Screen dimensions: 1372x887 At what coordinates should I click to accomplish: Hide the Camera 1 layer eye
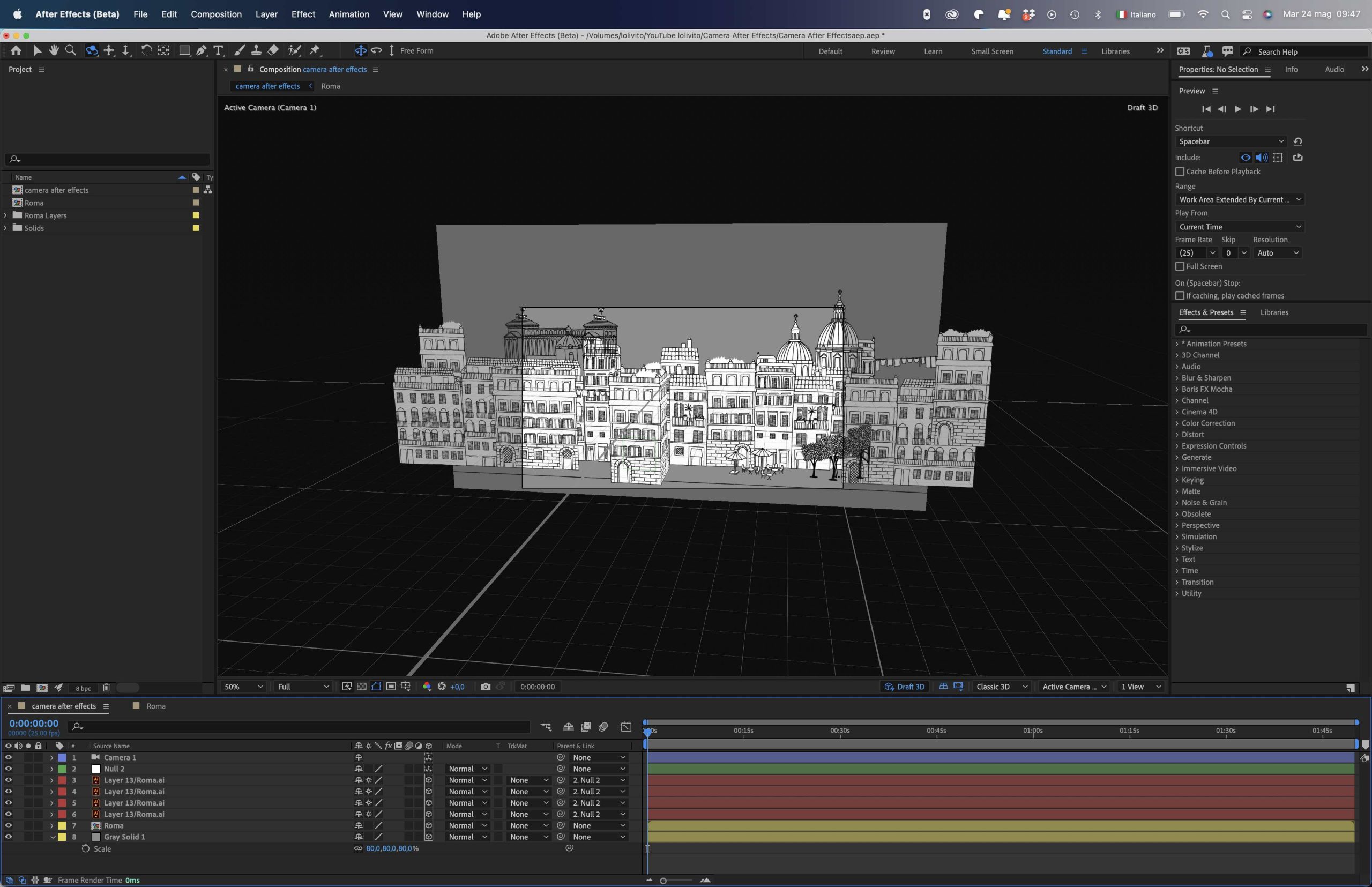pyautogui.click(x=8, y=757)
